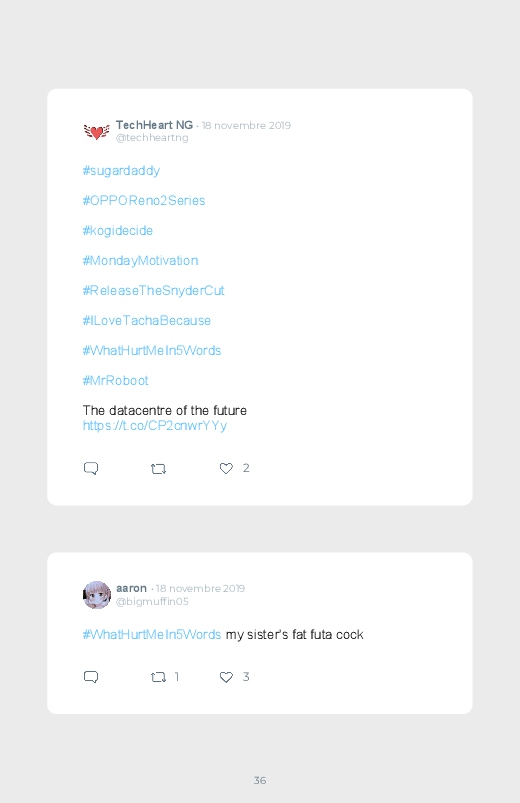
Task: Open the #sugardaddy hashtag
Action: click(x=121, y=171)
